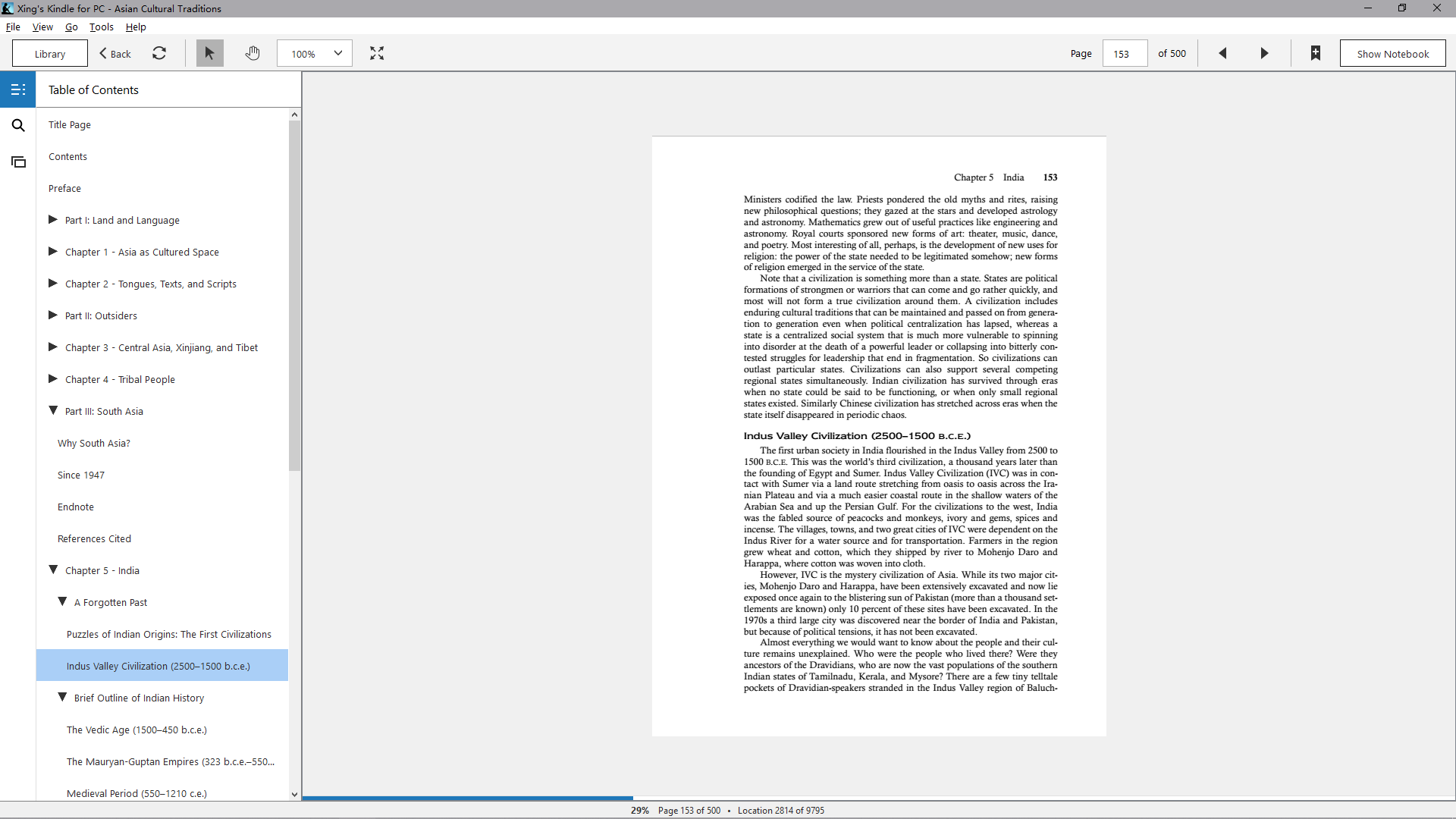Image resolution: width=1456 pixels, height=819 pixels.
Task: Open the zoom level dropdown
Action: (x=315, y=53)
